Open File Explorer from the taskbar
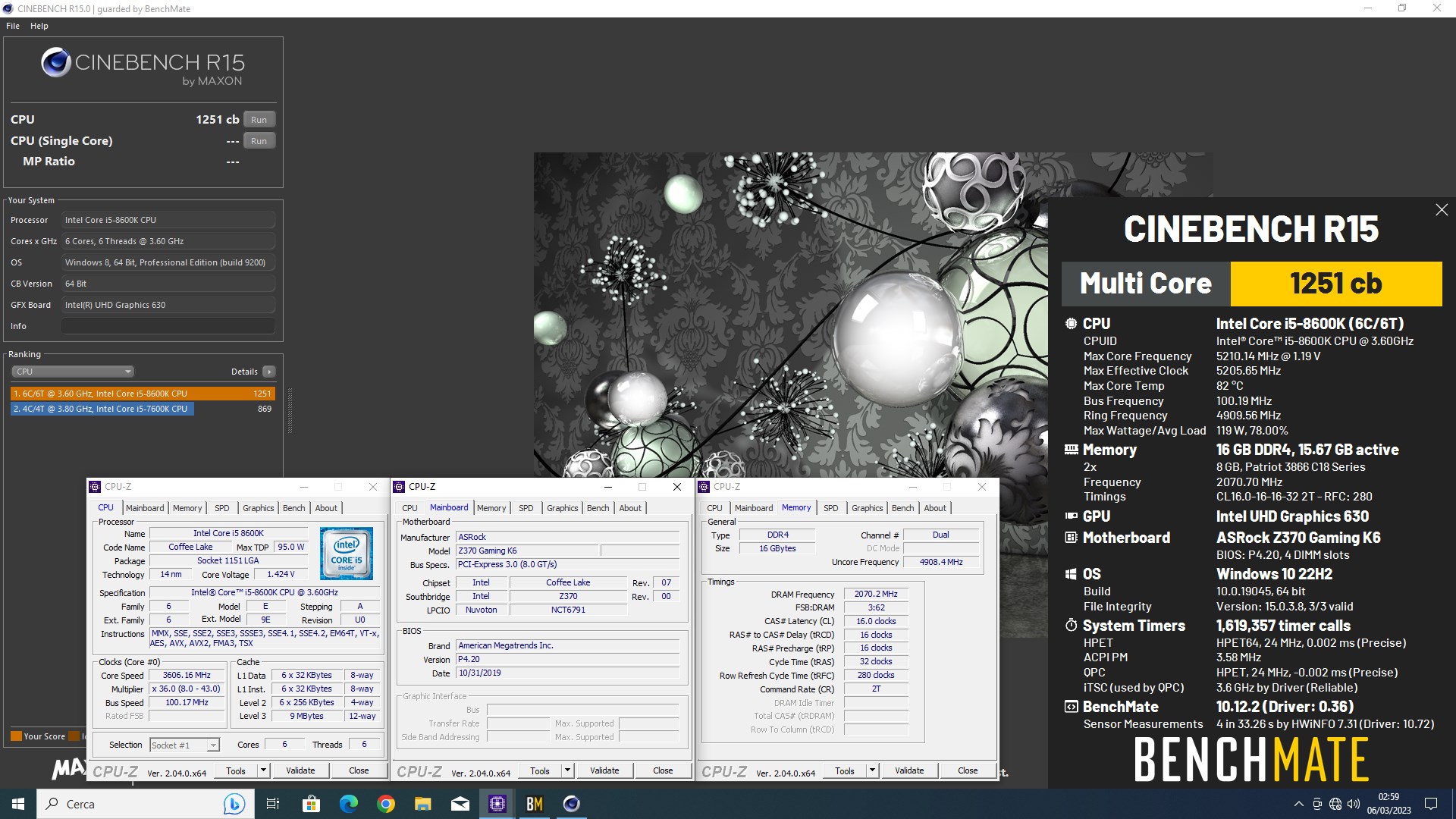 tap(423, 804)
